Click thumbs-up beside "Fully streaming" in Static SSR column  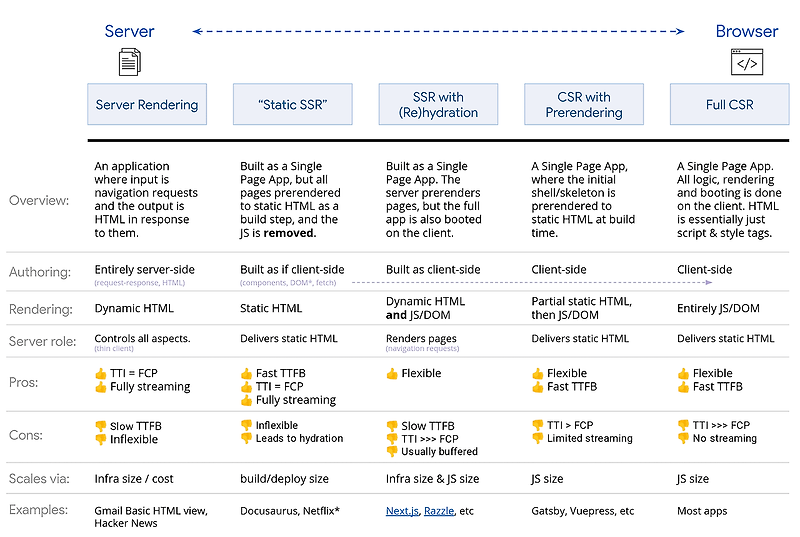coord(247,399)
